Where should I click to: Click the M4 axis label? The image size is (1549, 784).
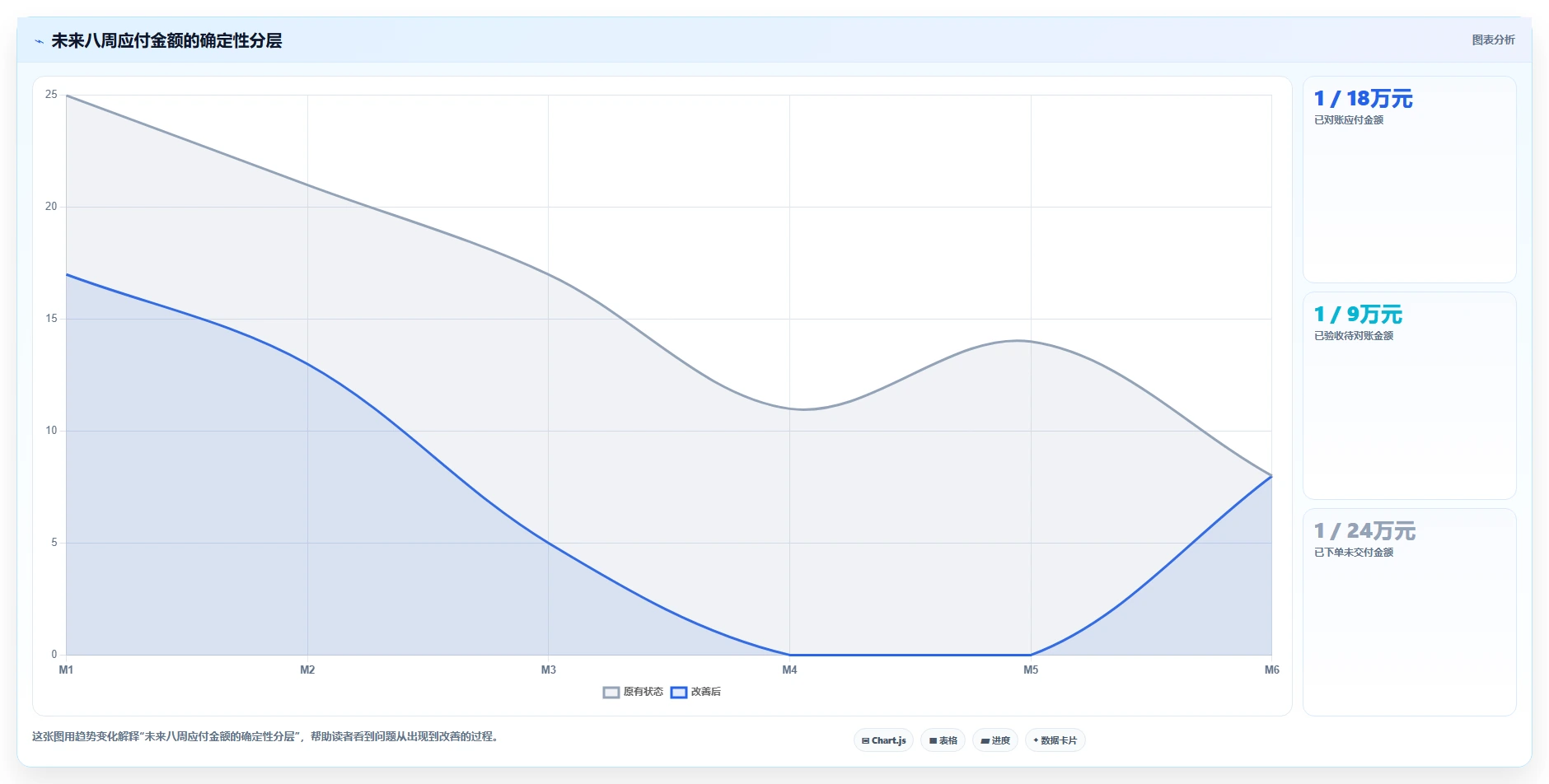tap(789, 670)
